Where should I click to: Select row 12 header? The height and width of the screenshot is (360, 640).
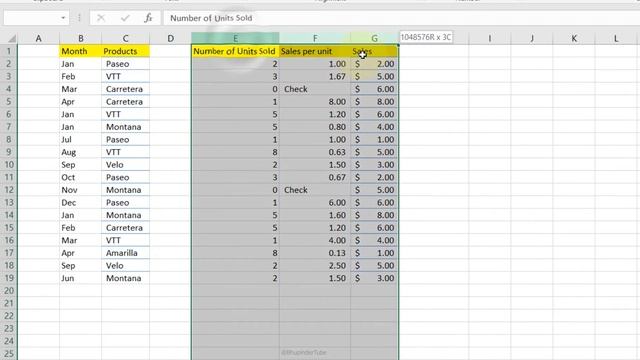[9, 190]
